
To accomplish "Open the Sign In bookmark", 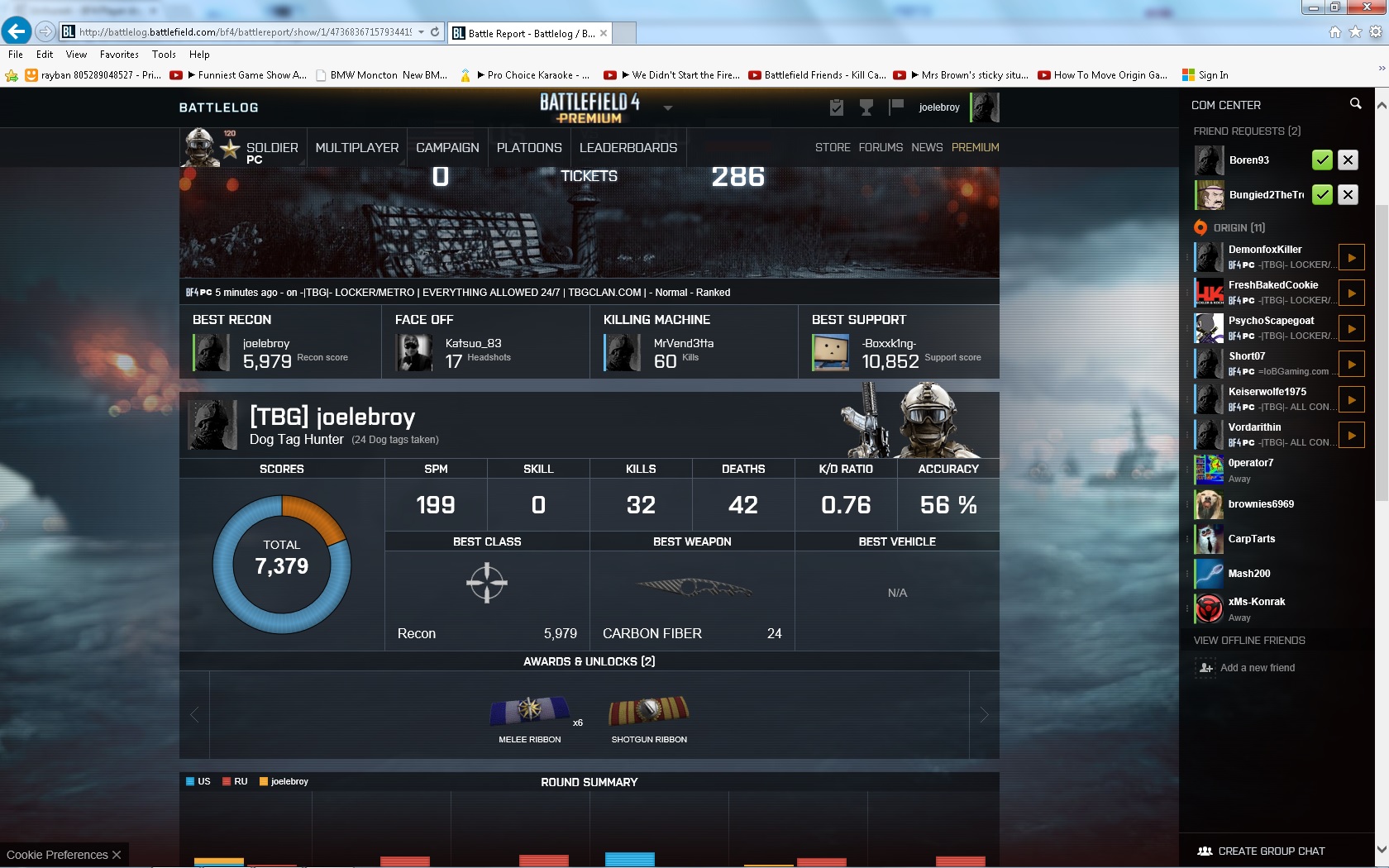I will click(x=1205, y=74).
